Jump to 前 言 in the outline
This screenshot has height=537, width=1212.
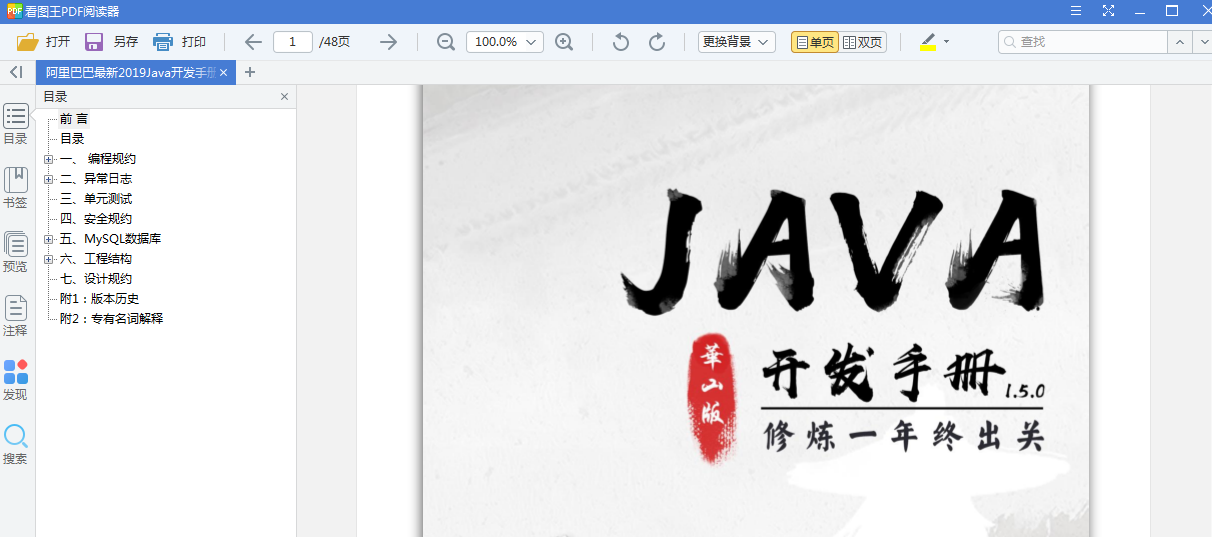74,119
